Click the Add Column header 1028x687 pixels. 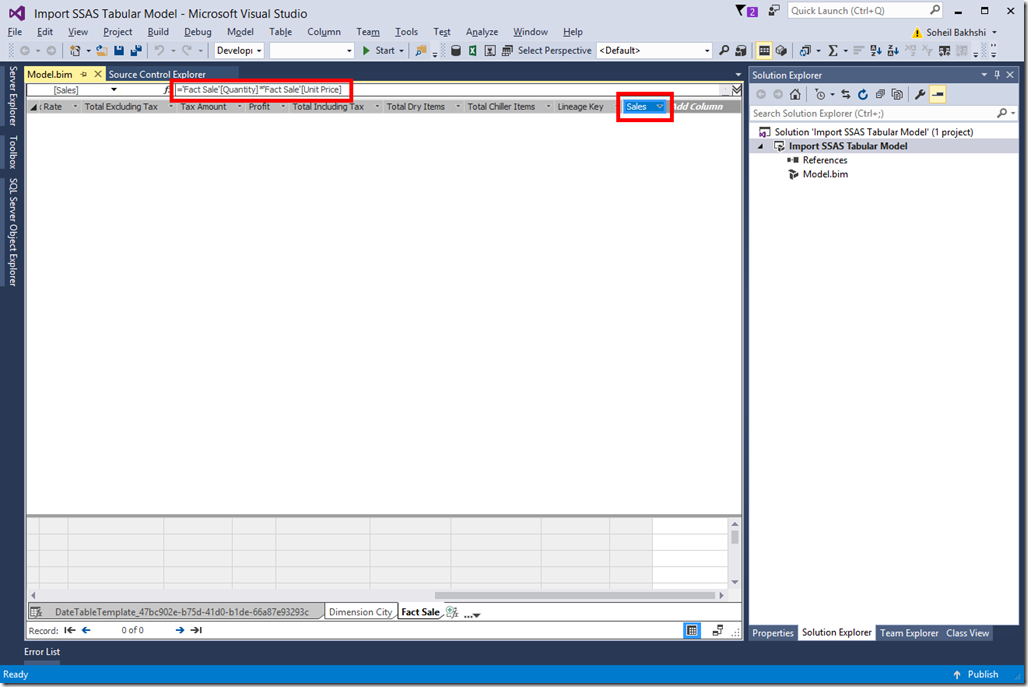[x=698, y=106]
